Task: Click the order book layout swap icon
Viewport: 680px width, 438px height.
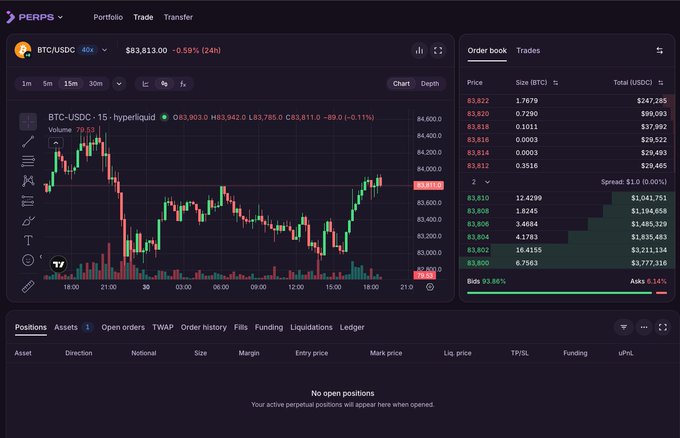Action: [x=659, y=51]
